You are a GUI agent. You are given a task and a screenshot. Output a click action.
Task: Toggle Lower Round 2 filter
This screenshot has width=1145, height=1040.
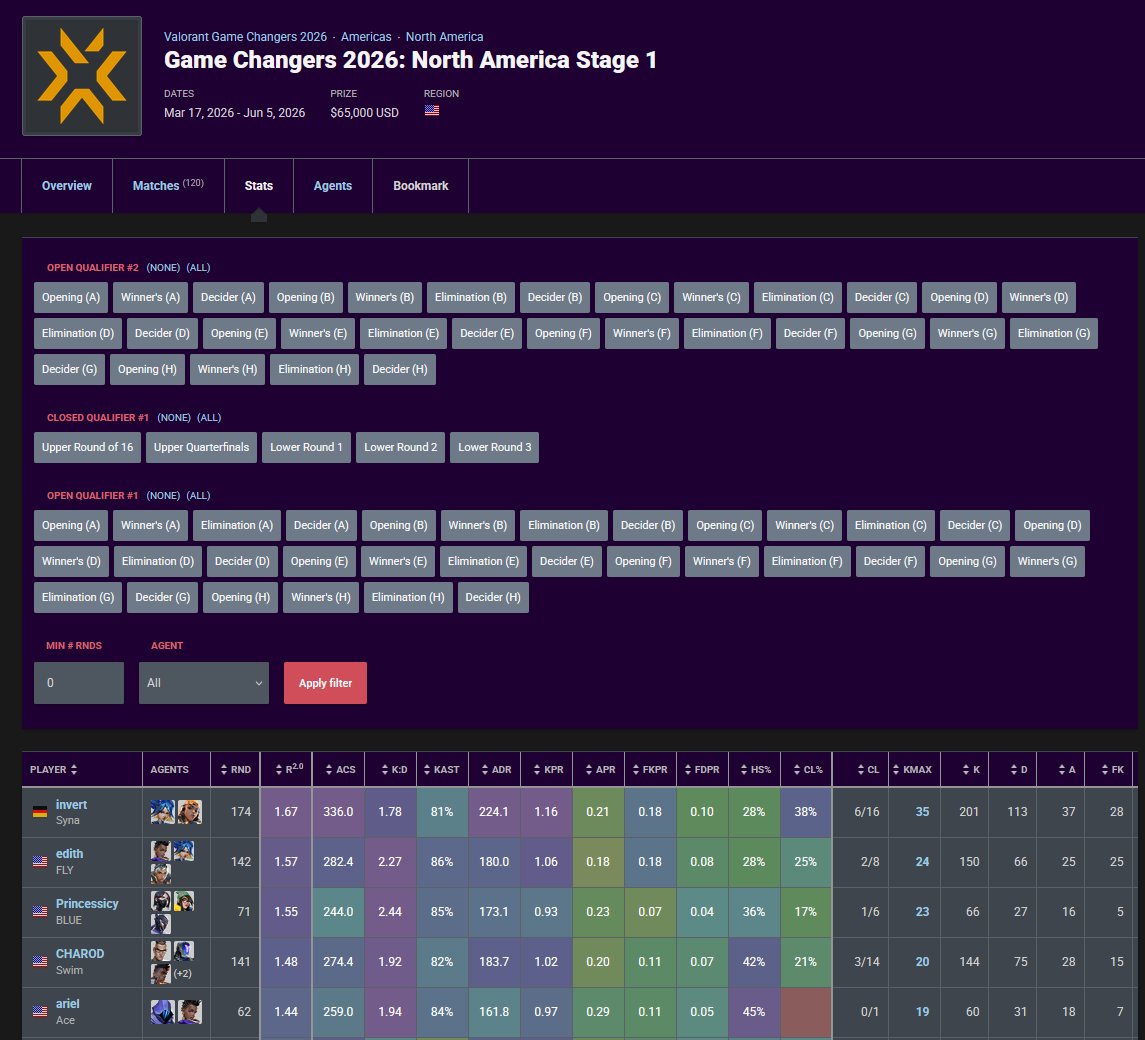pyautogui.click(x=400, y=447)
